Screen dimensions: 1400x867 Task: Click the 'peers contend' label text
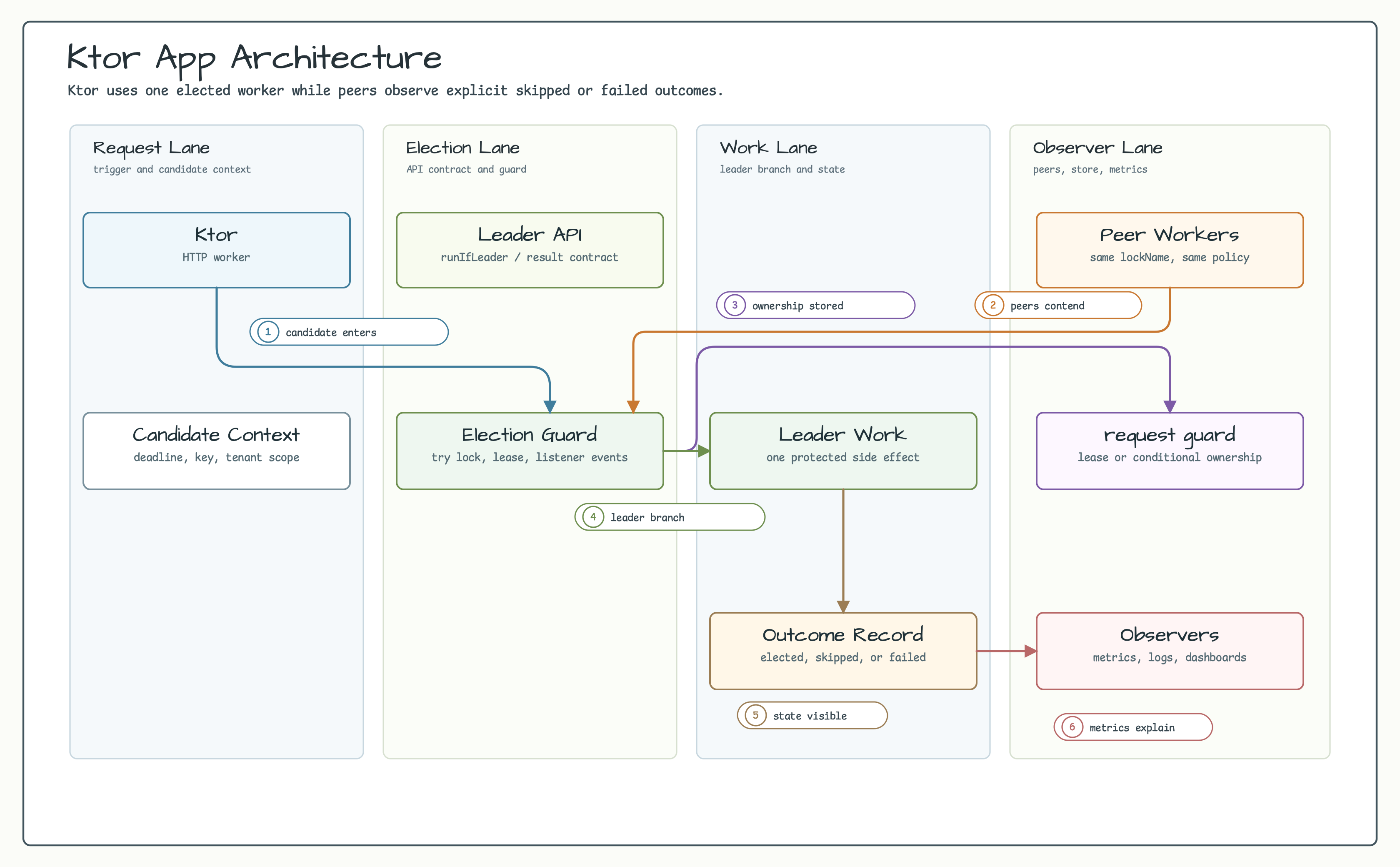(1047, 306)
